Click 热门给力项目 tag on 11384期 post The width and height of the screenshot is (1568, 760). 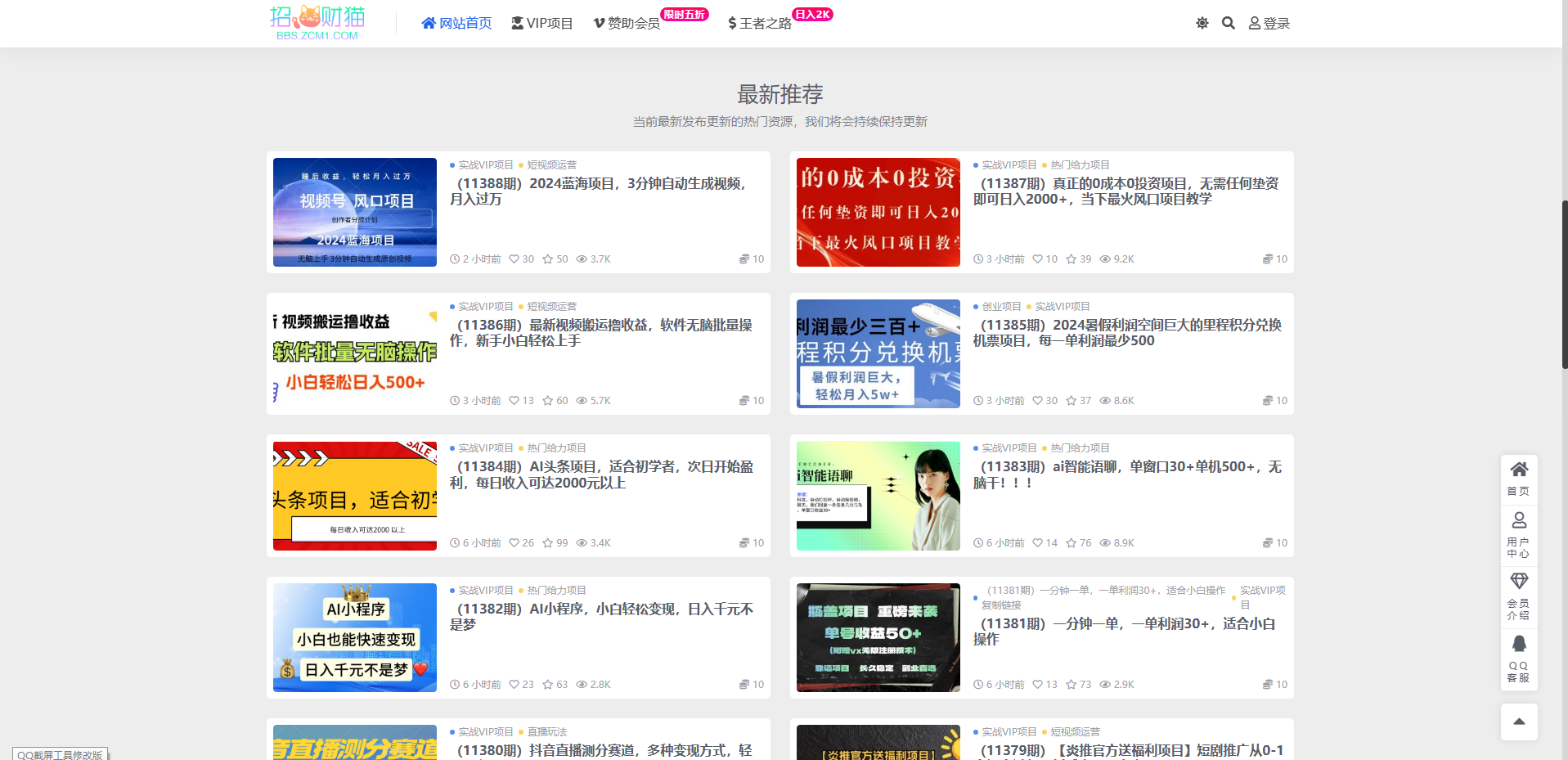pyautogui.click(x=556, y=448)
